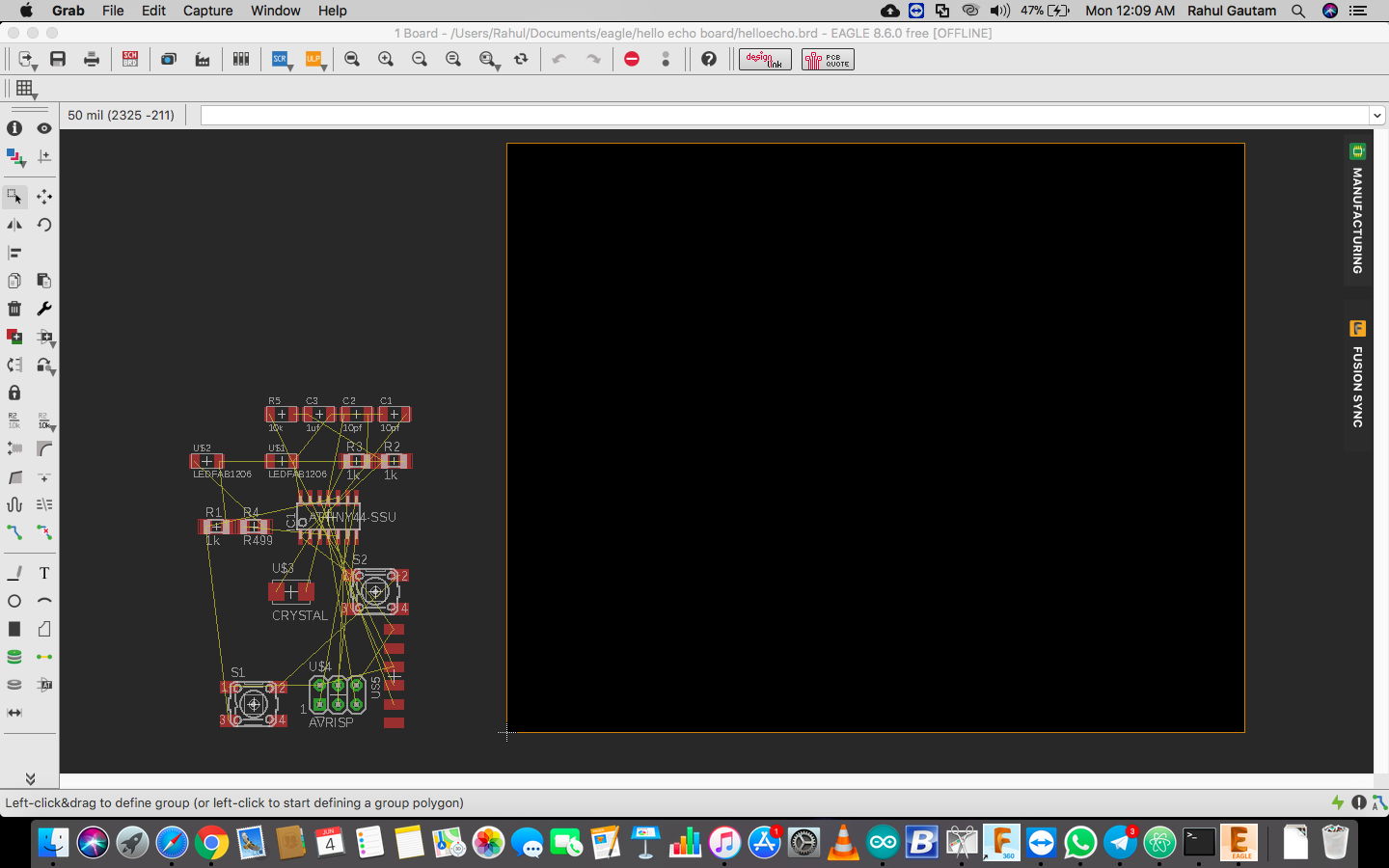Open the CAM processor icon

[x=203, y=59]
